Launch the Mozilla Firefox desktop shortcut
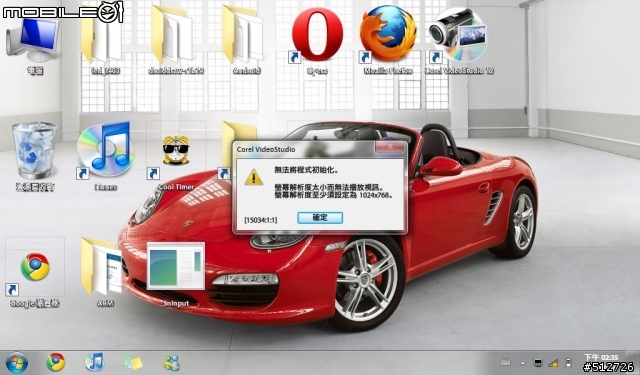Image resolution: width=640 pixels, height=375 pixels. pos(388,39)
